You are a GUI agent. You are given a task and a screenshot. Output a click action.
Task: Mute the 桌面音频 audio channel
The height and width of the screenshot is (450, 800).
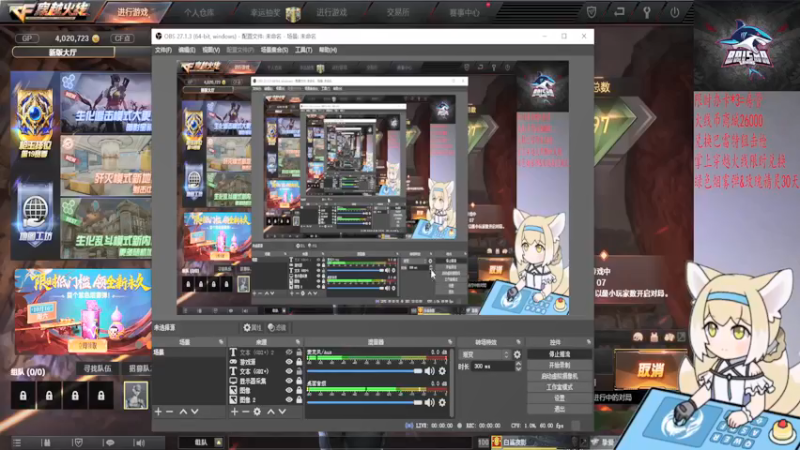click(430, 403)
